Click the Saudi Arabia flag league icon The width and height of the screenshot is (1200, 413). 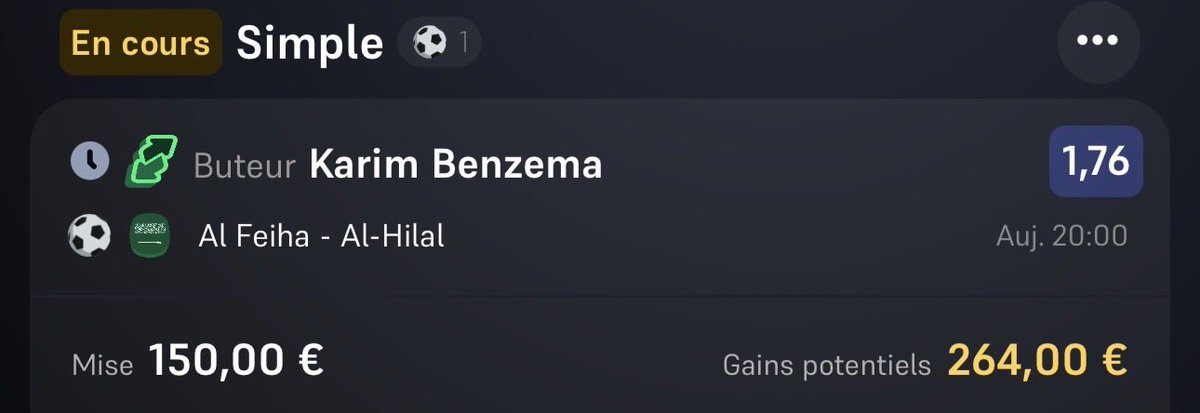150,237
